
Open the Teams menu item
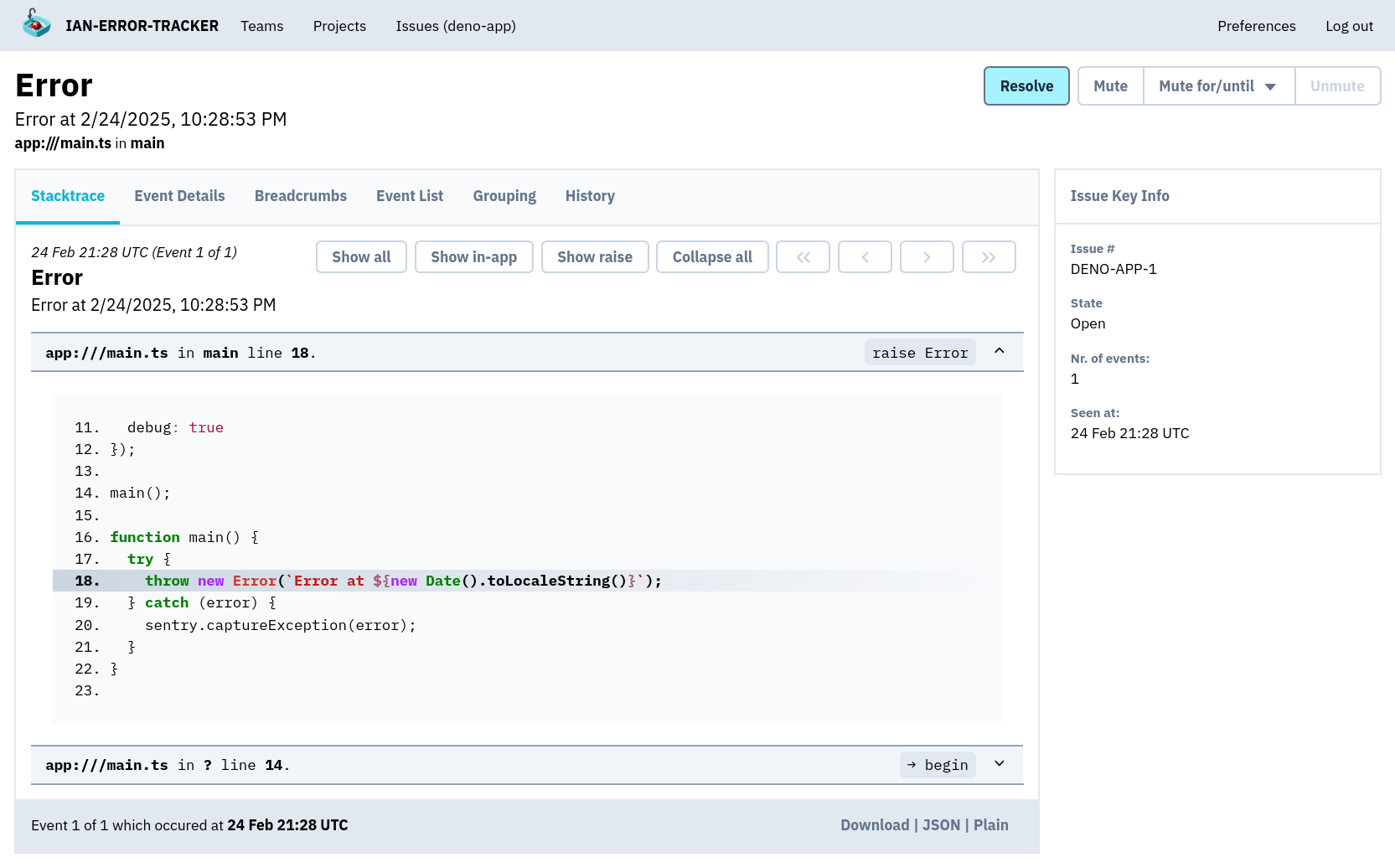[262, 26]
